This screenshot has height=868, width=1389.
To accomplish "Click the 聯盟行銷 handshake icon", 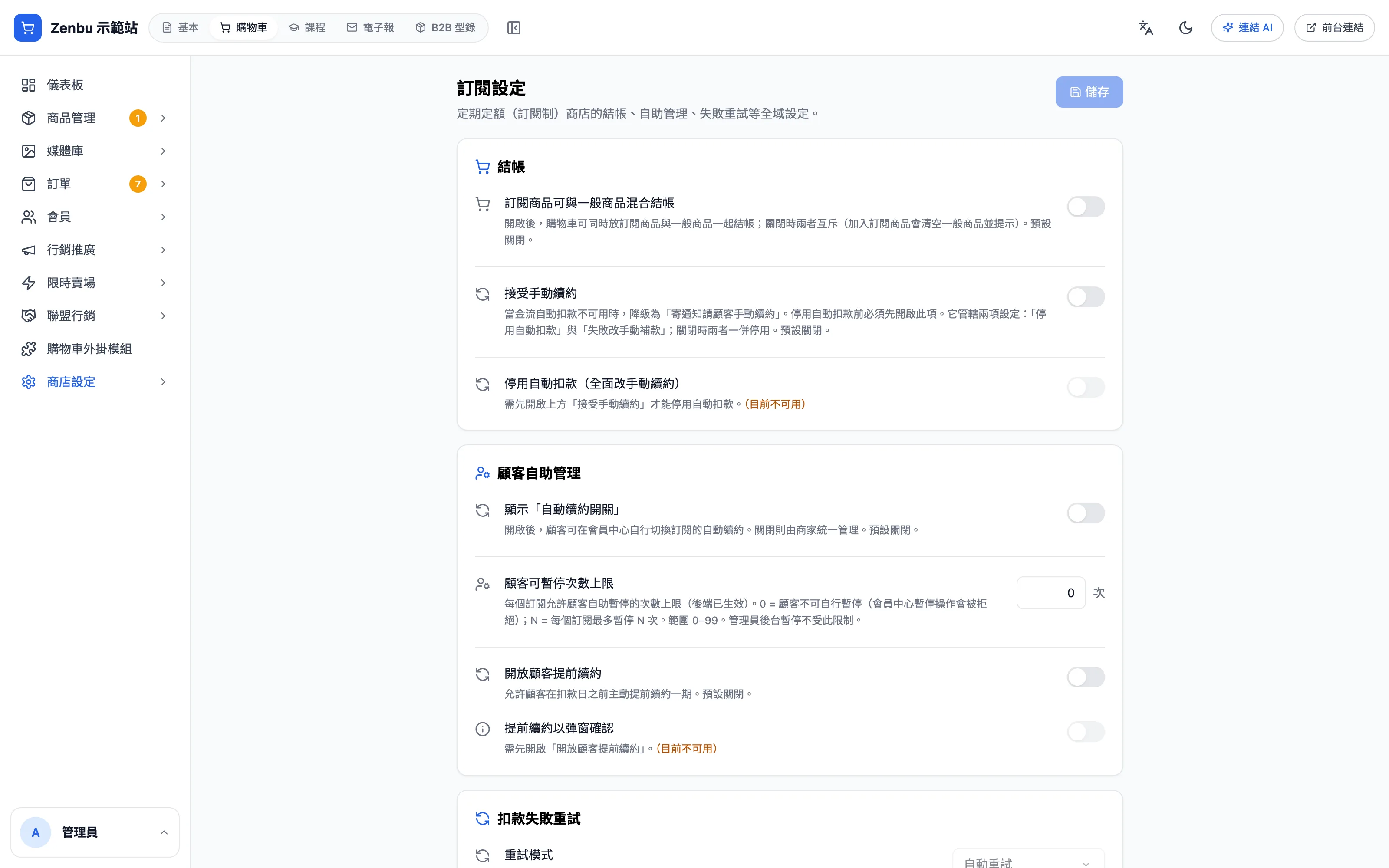I will coord(29,316).
